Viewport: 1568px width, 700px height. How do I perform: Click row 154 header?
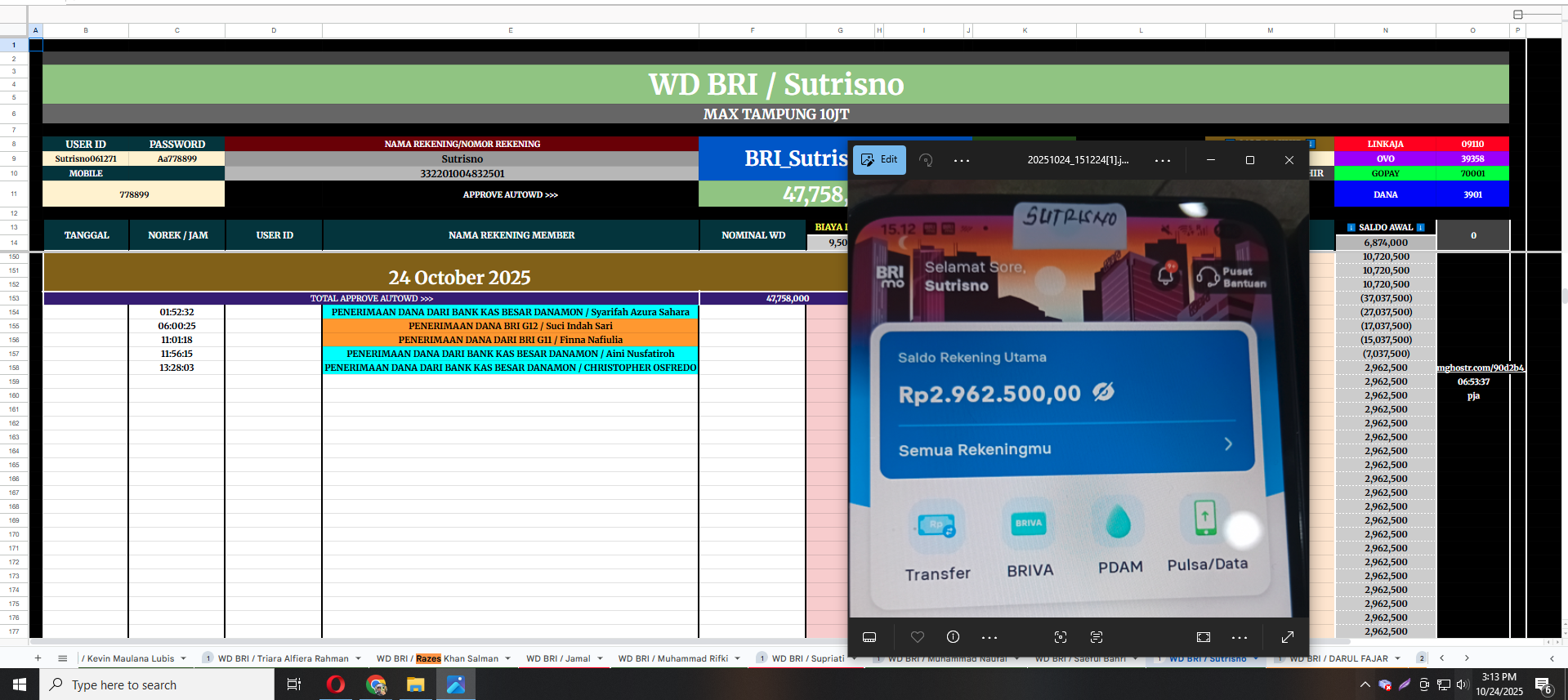click(x=14, y=312)
